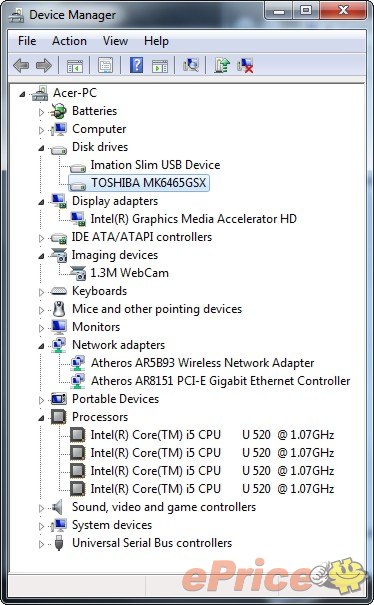Open the View menu

115,41
